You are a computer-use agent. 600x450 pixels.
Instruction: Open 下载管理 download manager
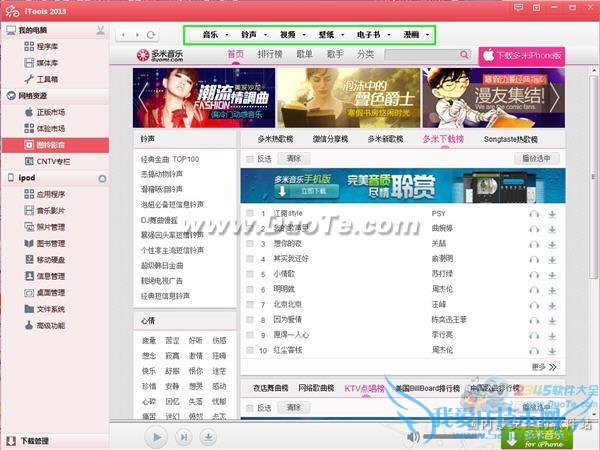[x=28, y=441]
